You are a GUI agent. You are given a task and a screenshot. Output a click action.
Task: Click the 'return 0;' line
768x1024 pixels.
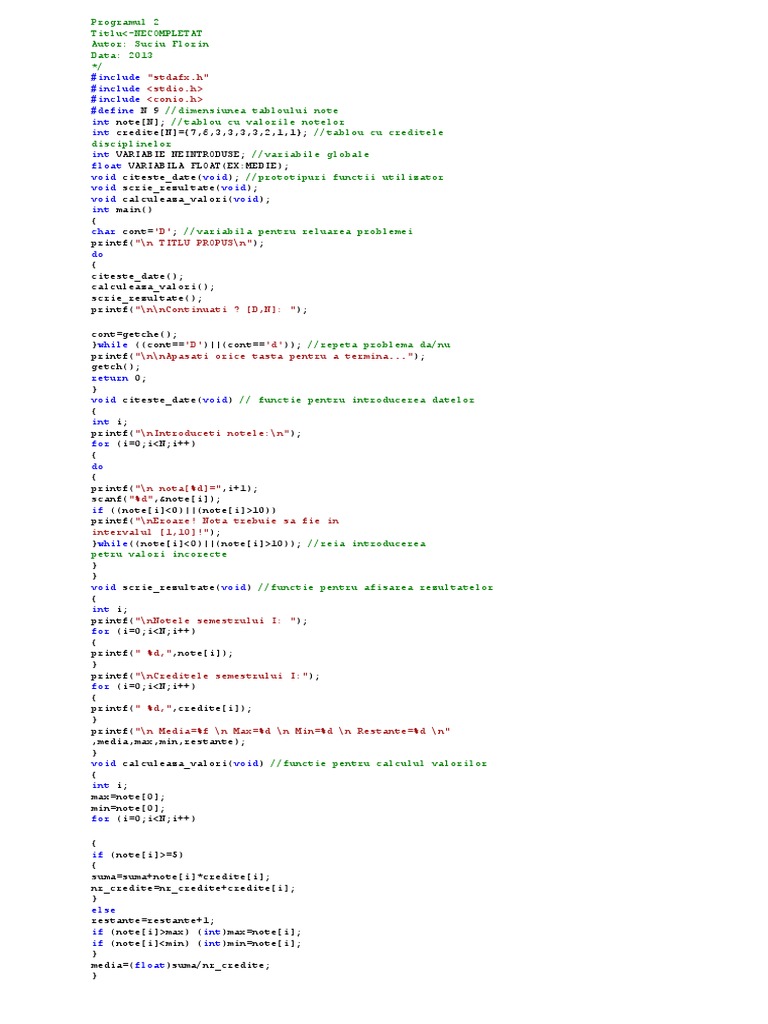tap(118, 378)
